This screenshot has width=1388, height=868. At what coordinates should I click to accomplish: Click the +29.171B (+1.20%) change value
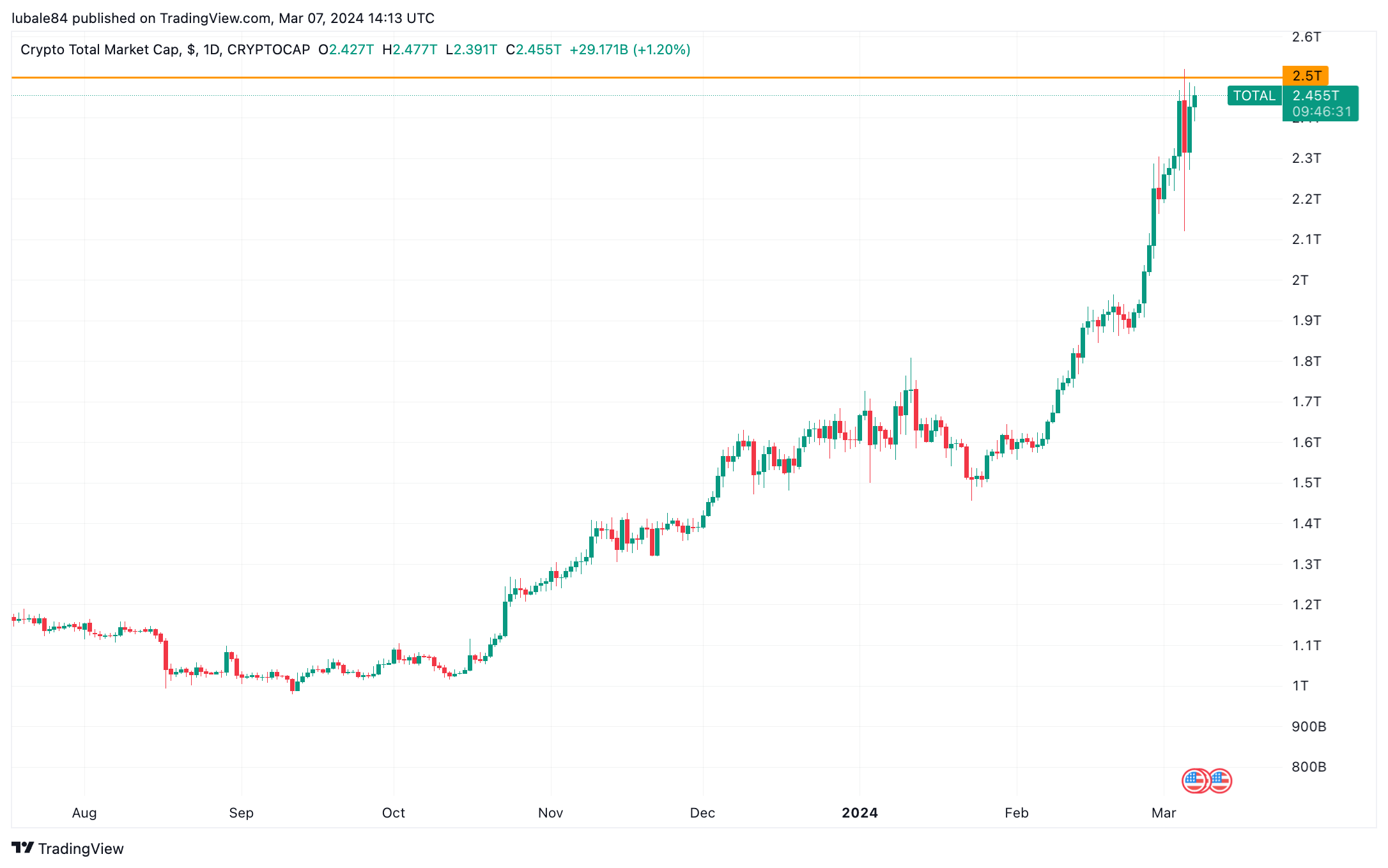tap(629, 50)
